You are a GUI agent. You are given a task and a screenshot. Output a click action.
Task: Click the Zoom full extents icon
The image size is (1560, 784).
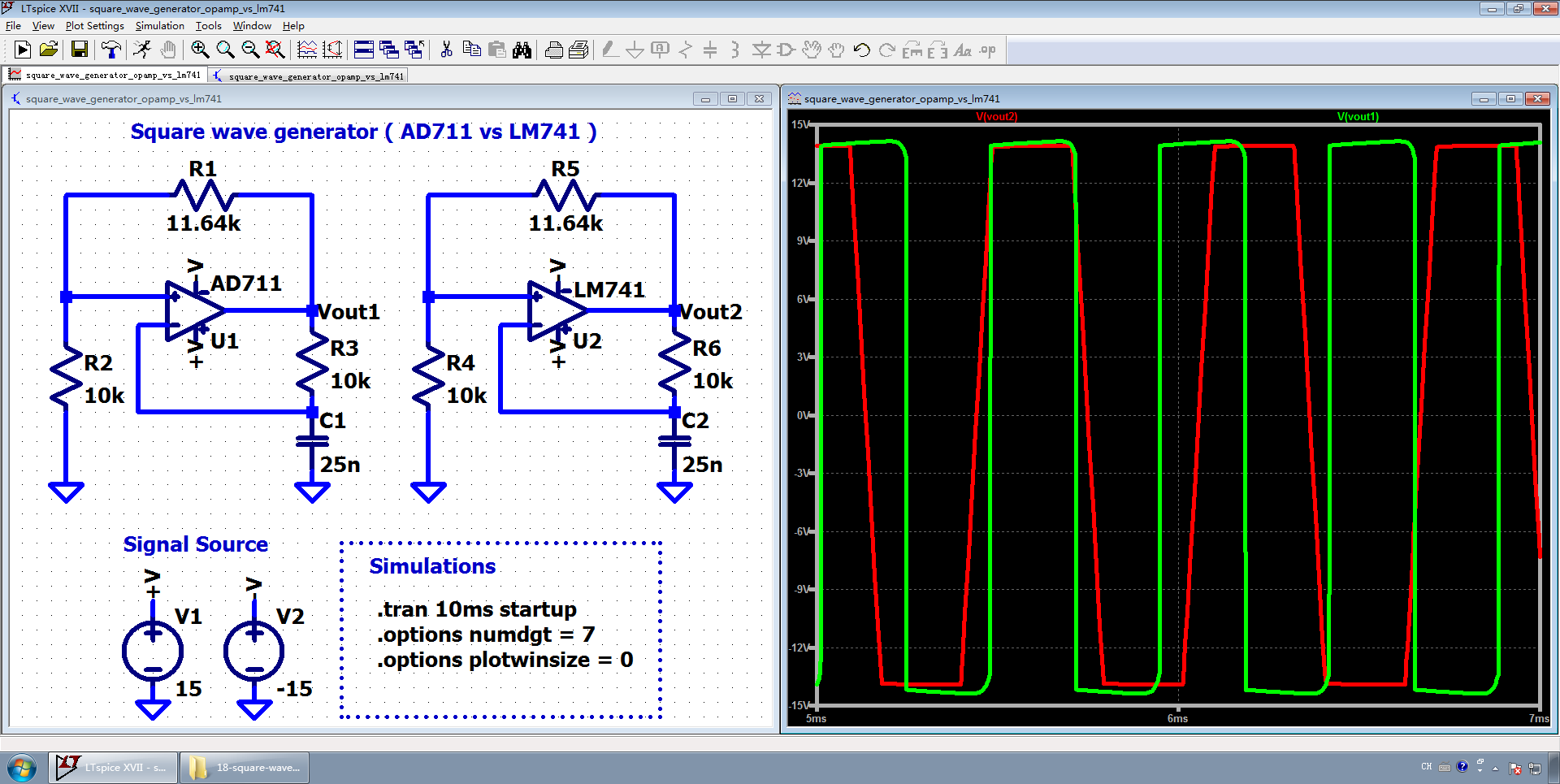pos(275,50)
